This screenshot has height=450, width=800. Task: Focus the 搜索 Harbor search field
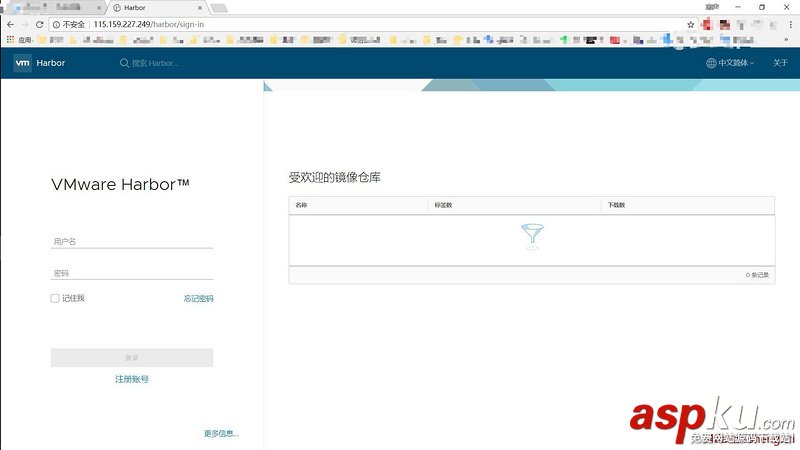[x=155, y=63]
